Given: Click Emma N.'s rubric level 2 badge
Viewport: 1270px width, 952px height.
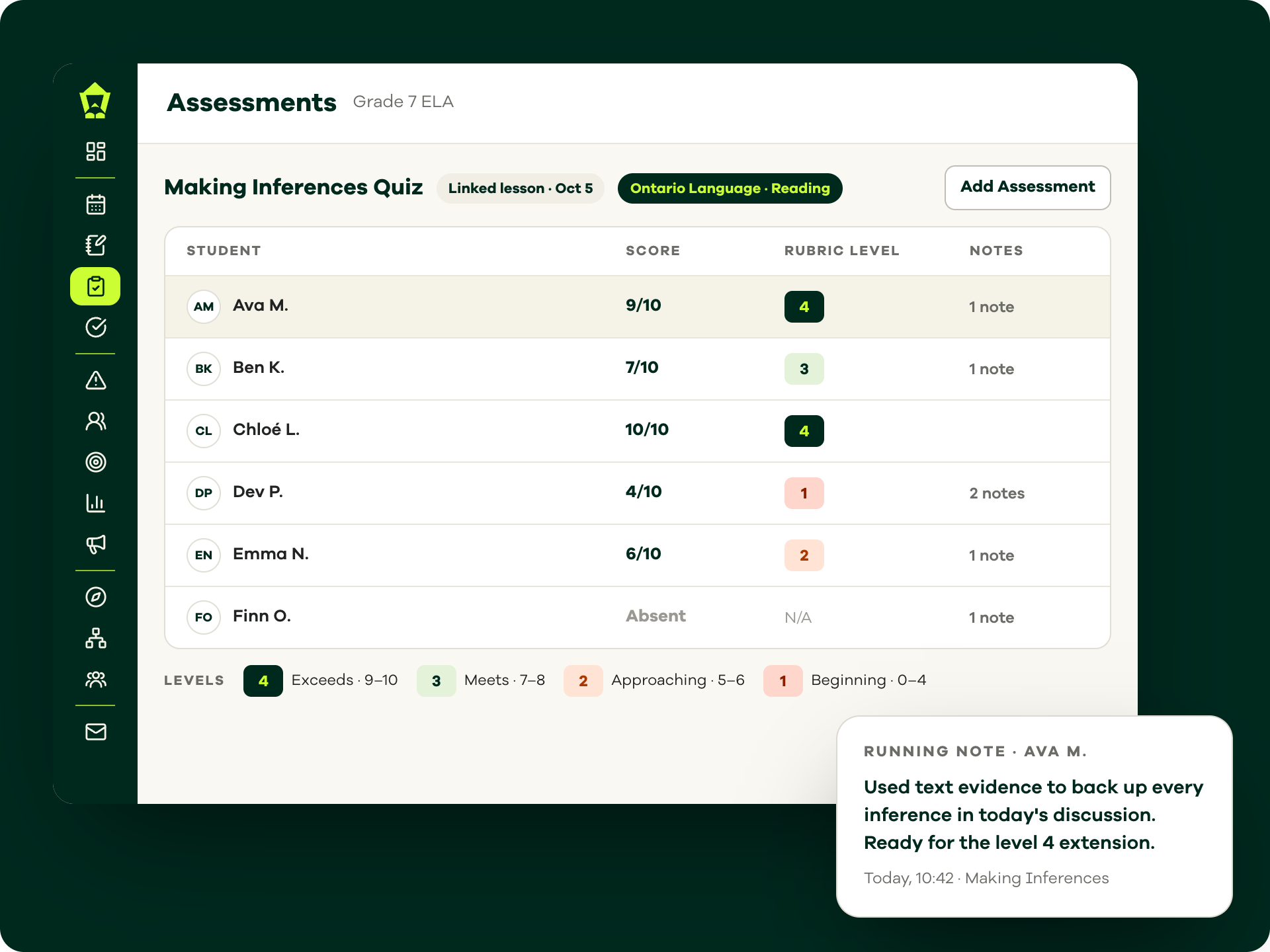Looking at the screenshot, I should pos(804,555).
